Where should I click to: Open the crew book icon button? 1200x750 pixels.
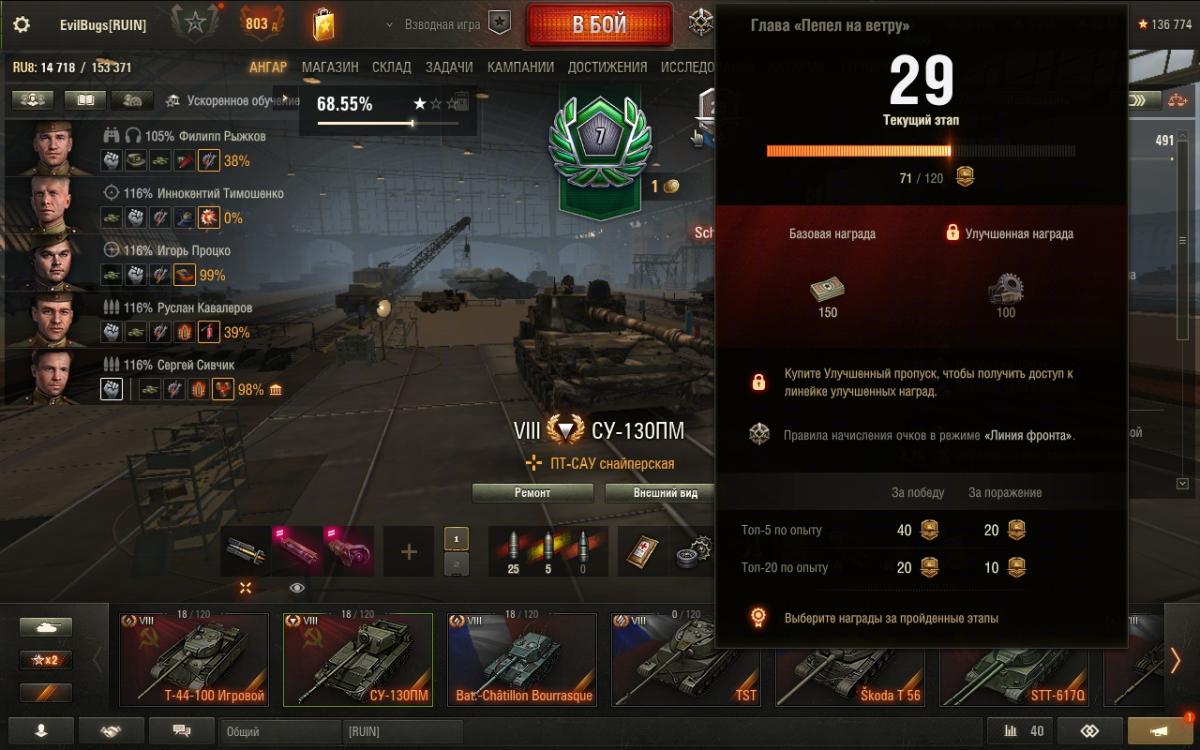tap(85, 100)
